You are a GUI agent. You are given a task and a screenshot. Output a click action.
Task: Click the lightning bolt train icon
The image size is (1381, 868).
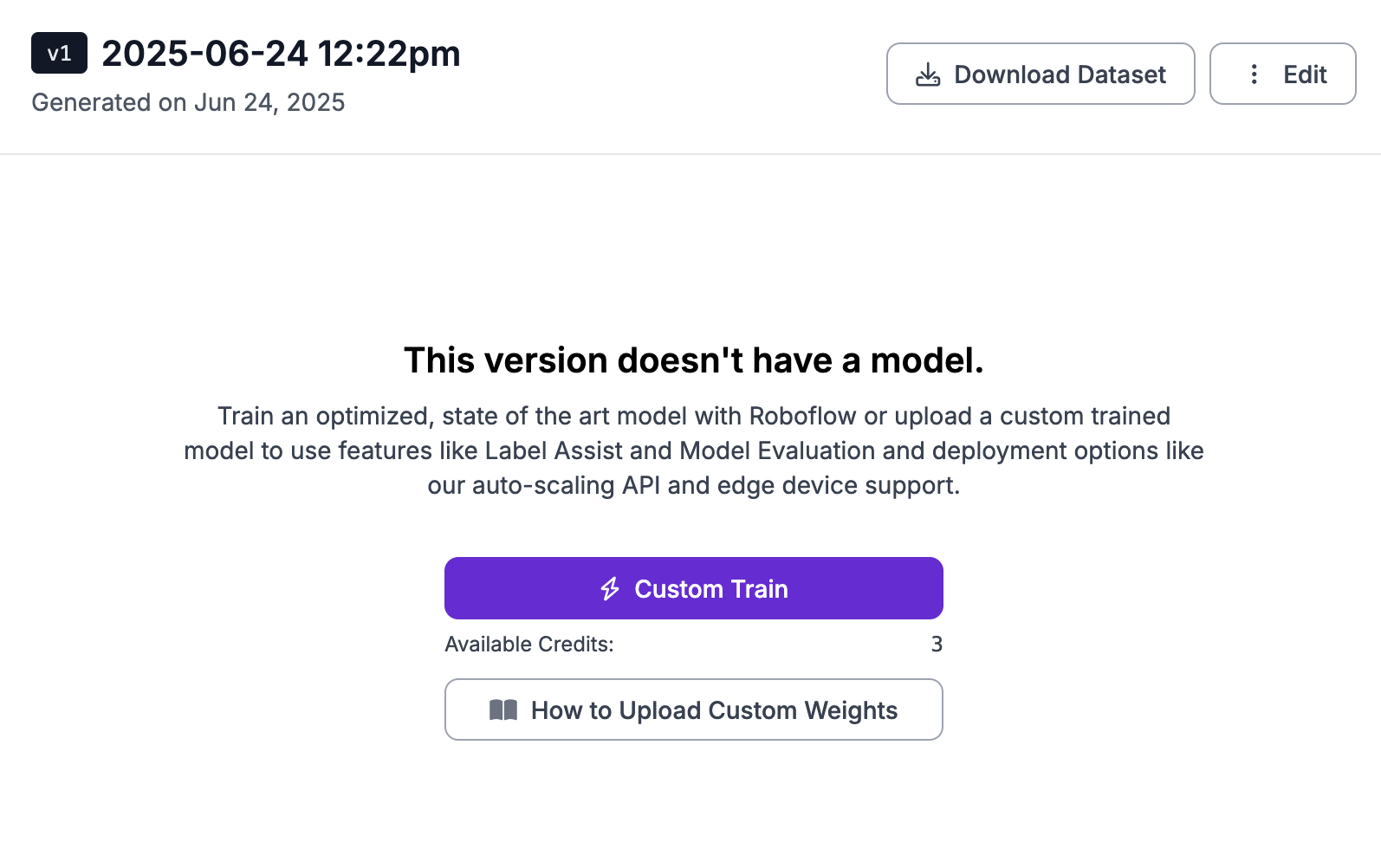pyautogui.click(x=610, y=589)
